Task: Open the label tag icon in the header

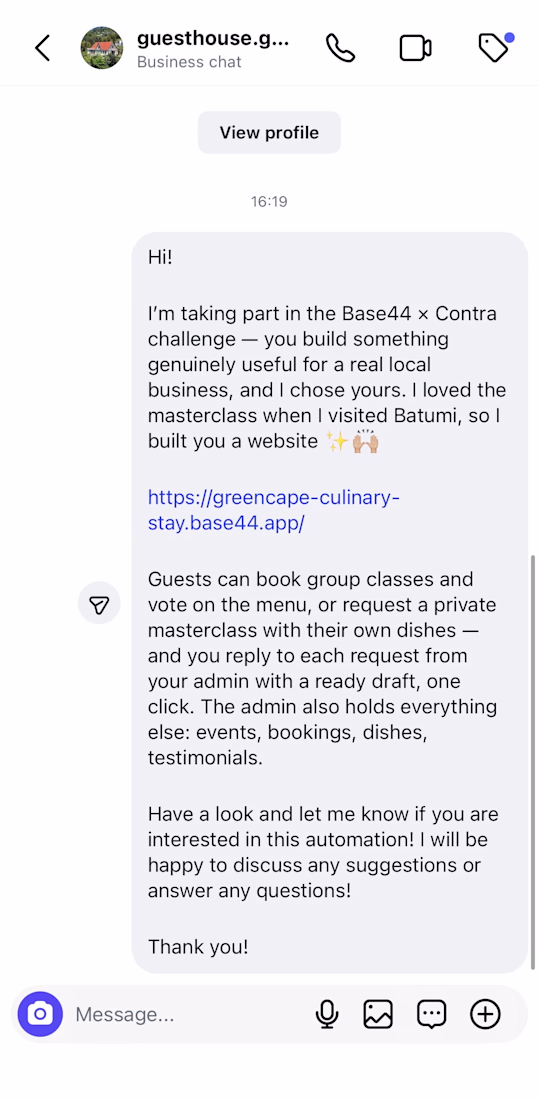Action: tap(493, 48)
